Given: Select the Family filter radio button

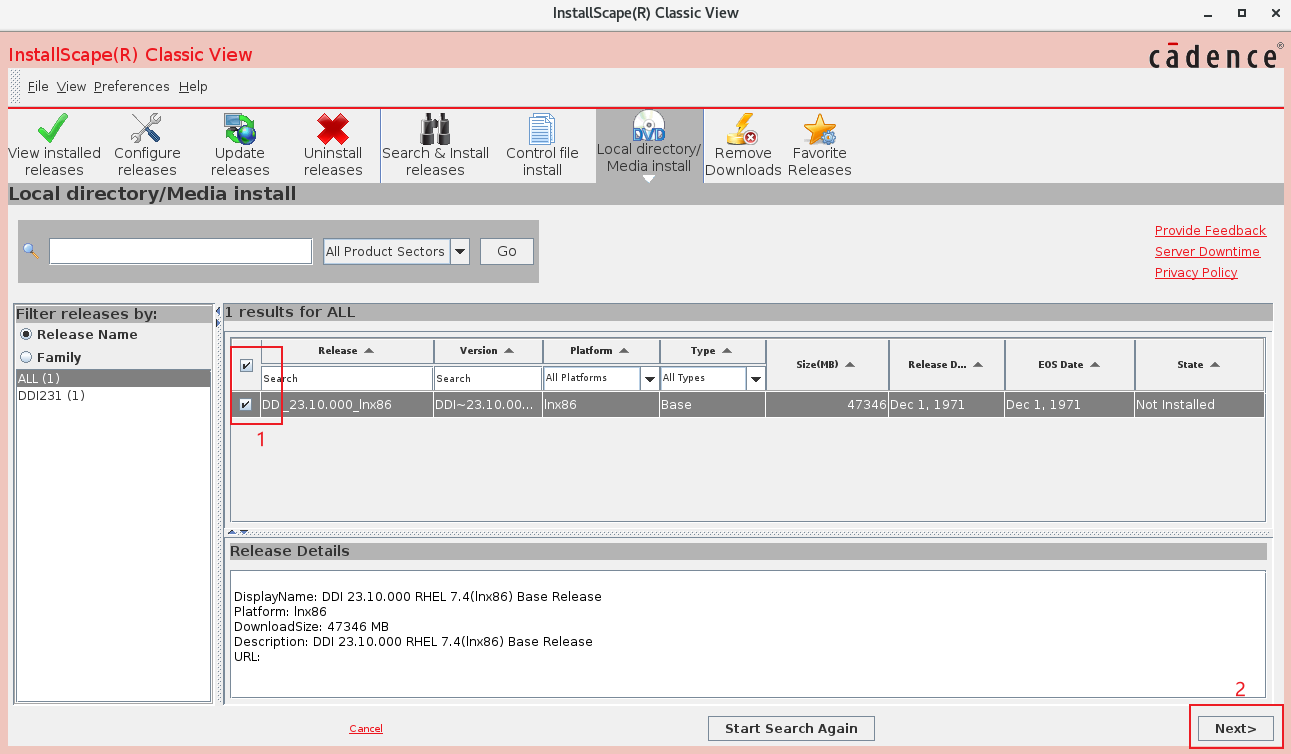Looking at the screenshot, I should [x=26, y=357].
